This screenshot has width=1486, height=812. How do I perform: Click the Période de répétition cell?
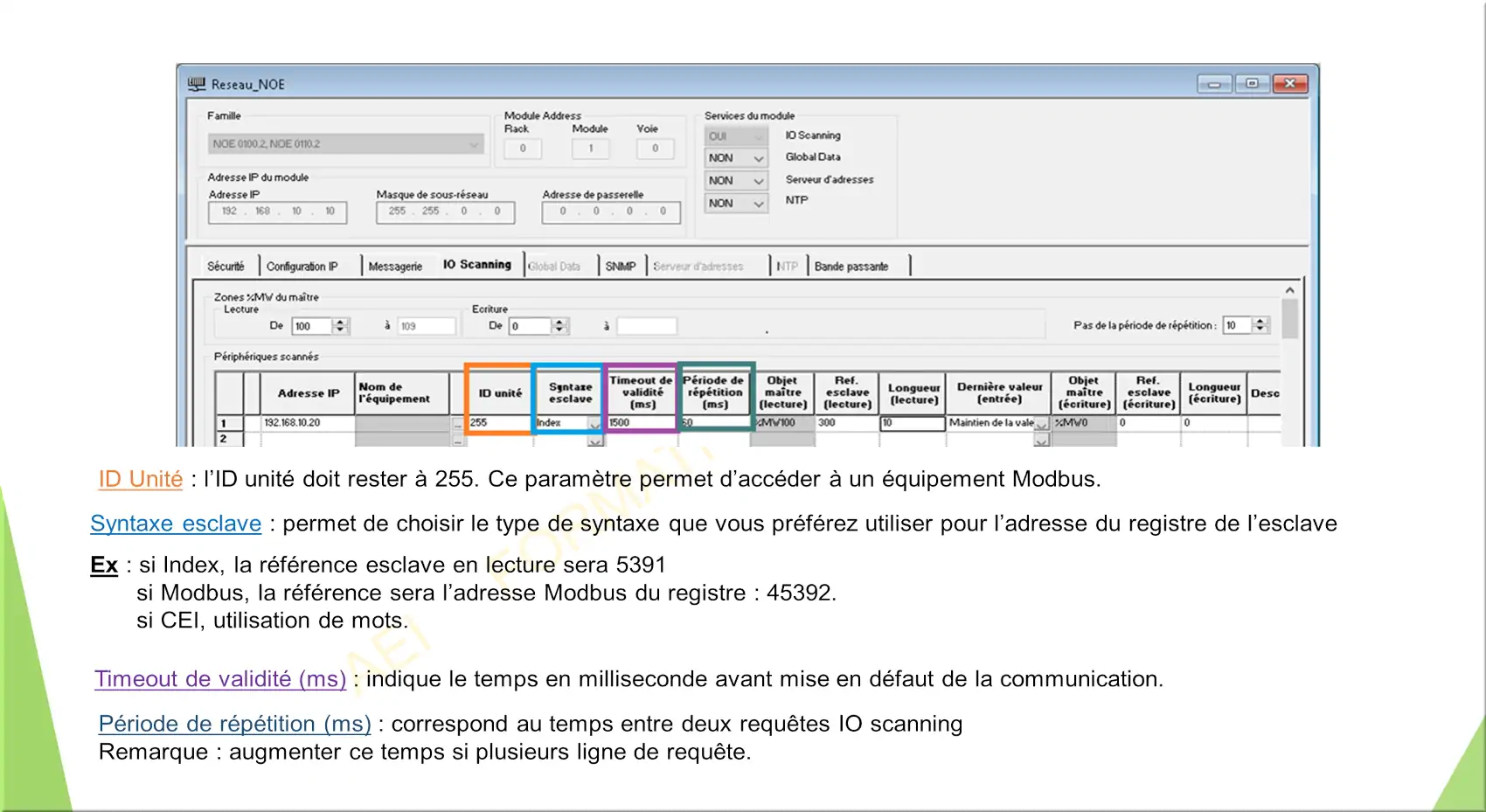click(x=715, y=423)
